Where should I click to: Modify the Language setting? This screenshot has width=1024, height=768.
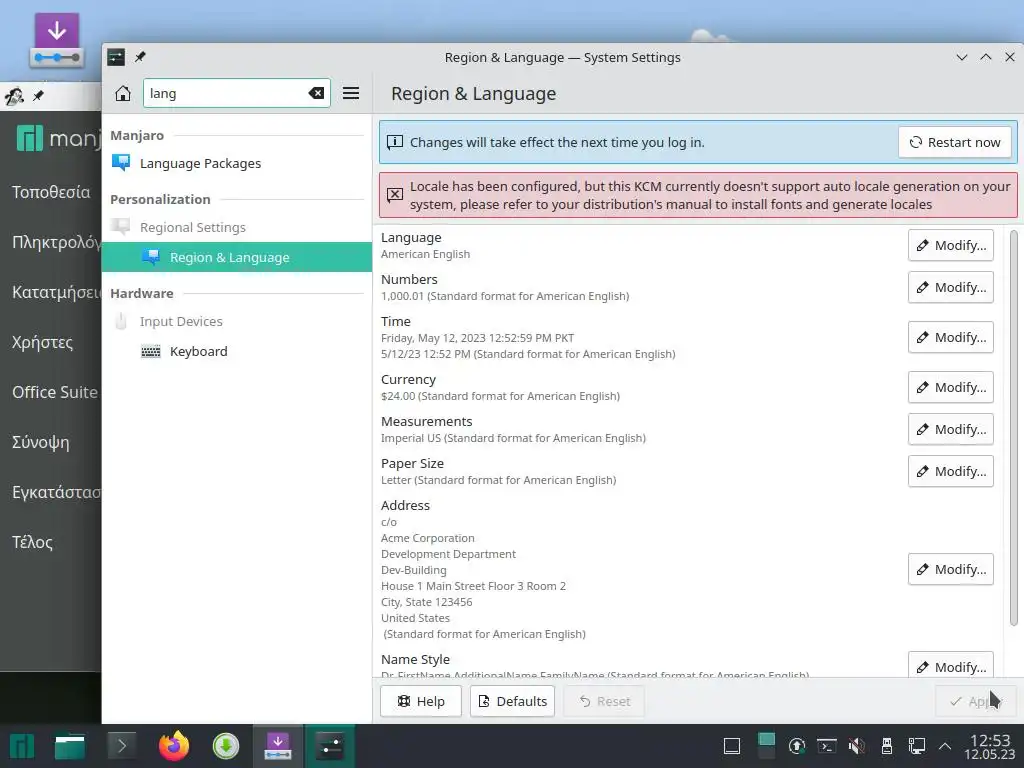pyautogui.click(x=951, y=246)
